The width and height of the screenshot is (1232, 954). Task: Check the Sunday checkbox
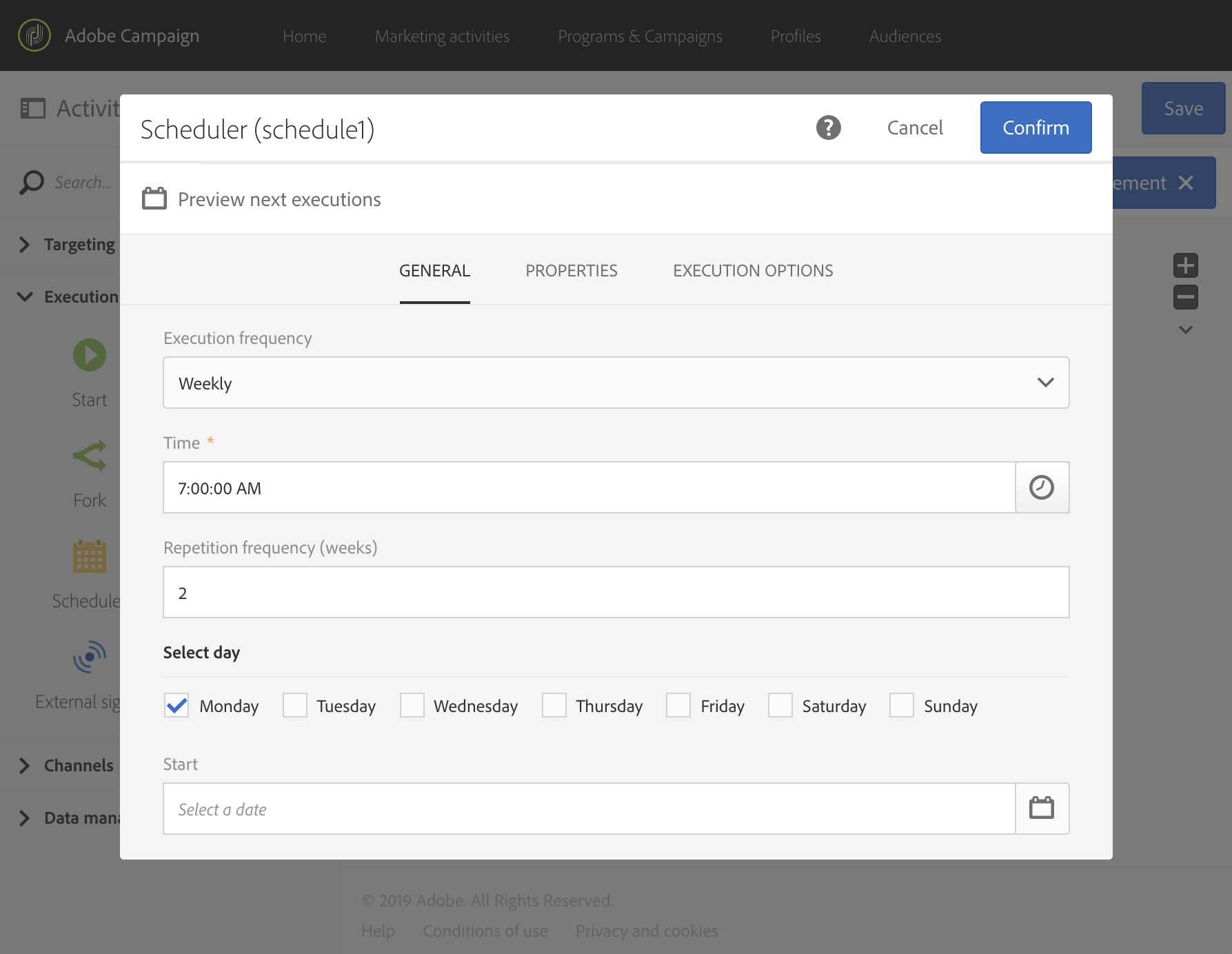(x=902, y=705)
